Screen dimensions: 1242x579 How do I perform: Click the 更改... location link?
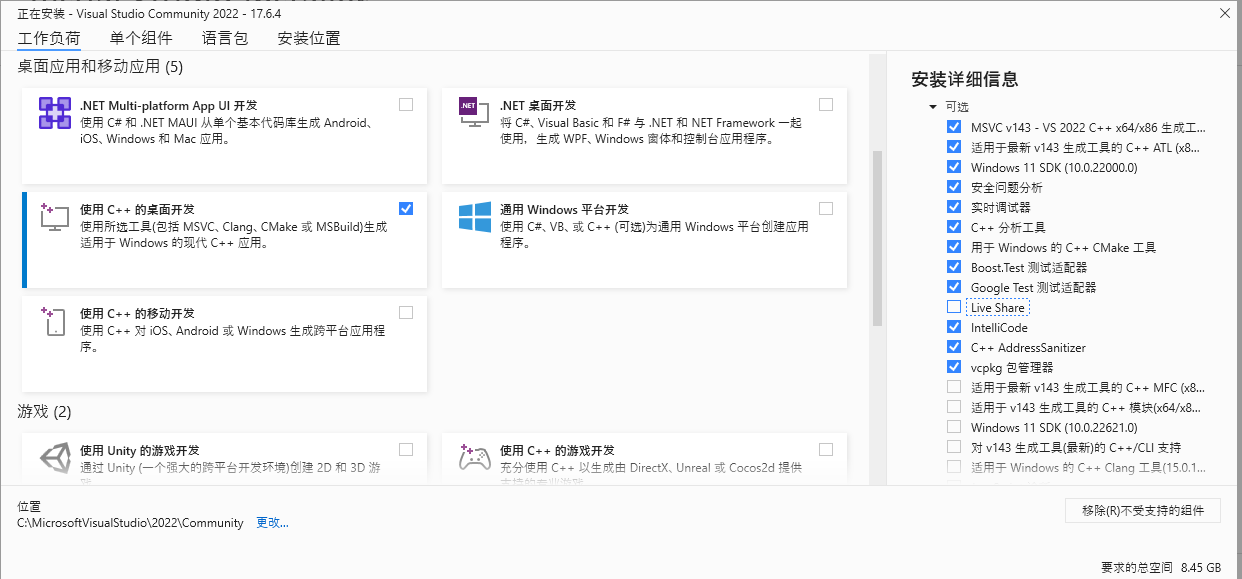(x=272, y=522)
